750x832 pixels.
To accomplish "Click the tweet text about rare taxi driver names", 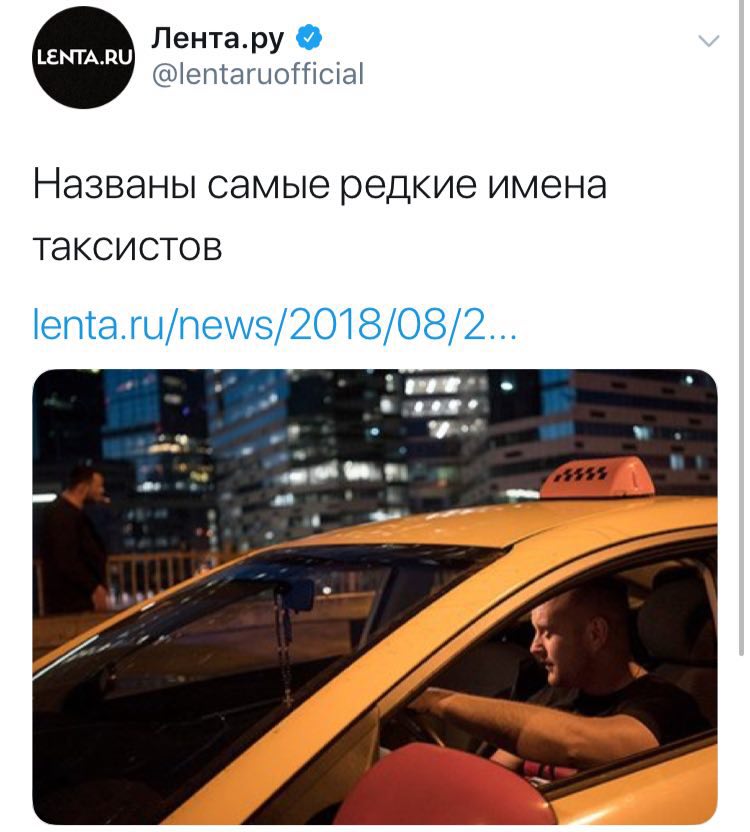I will pyautogui.click(x=320, y=215).
